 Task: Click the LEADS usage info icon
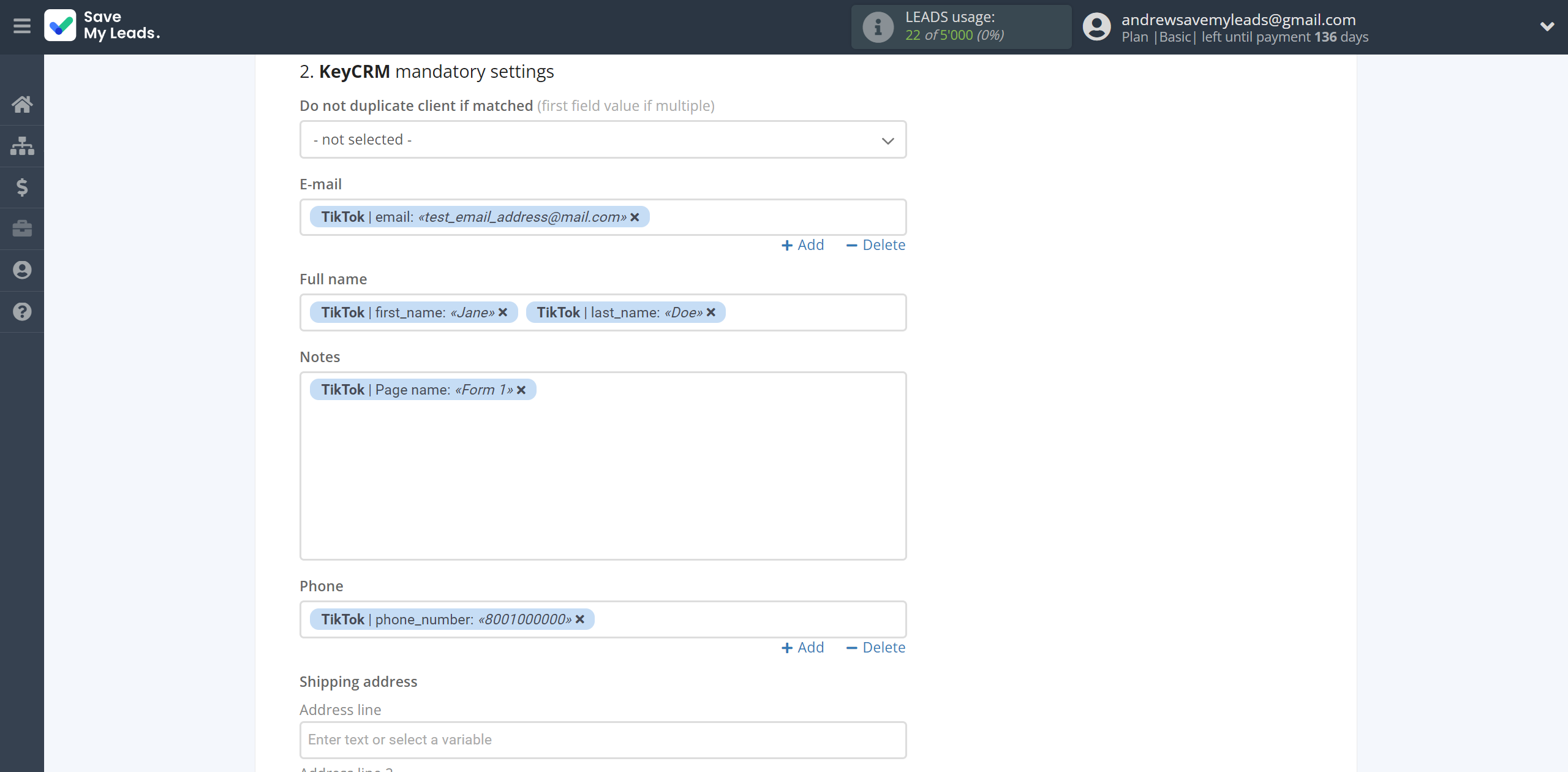[x=878, y=27]
